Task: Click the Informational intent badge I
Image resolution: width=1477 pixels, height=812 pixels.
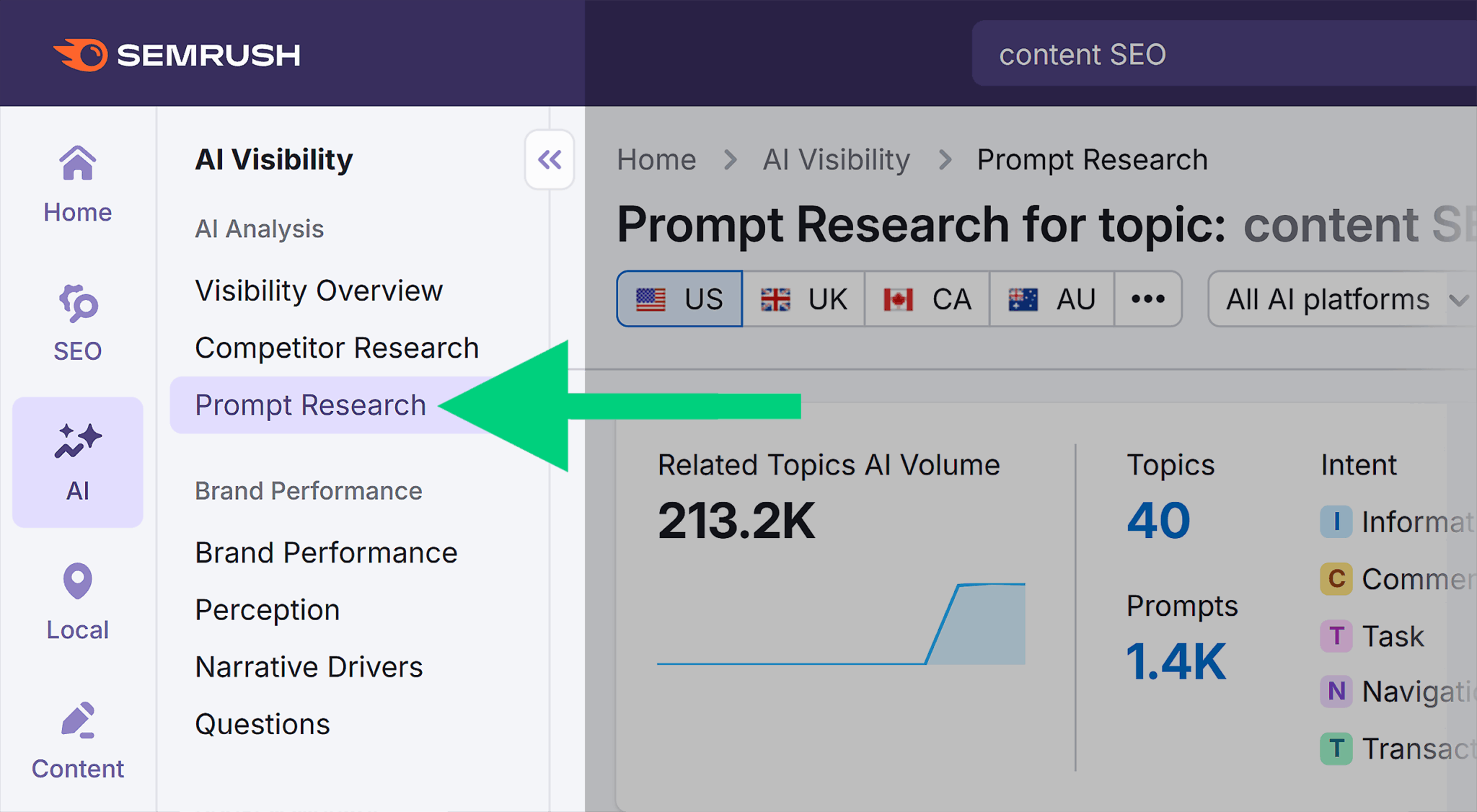Action: (x=1336, y=521)
